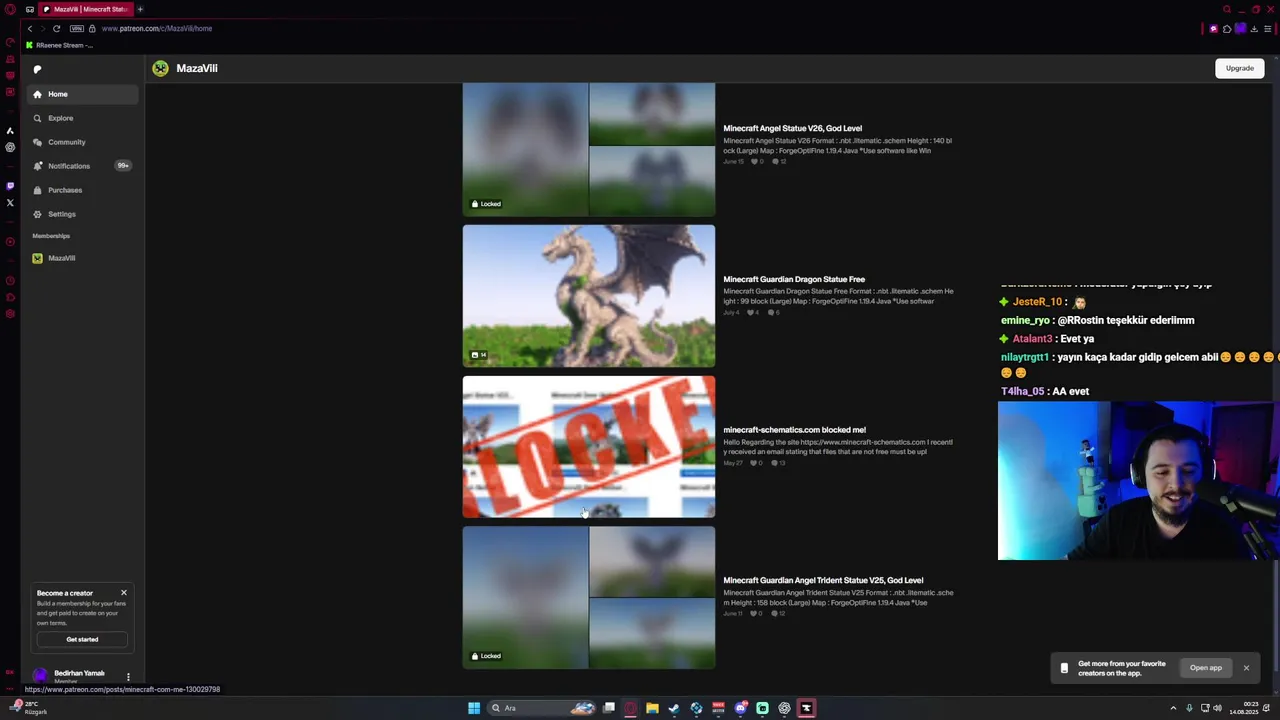Click the MazaVill creator avatar in header

tap(160, 68)
